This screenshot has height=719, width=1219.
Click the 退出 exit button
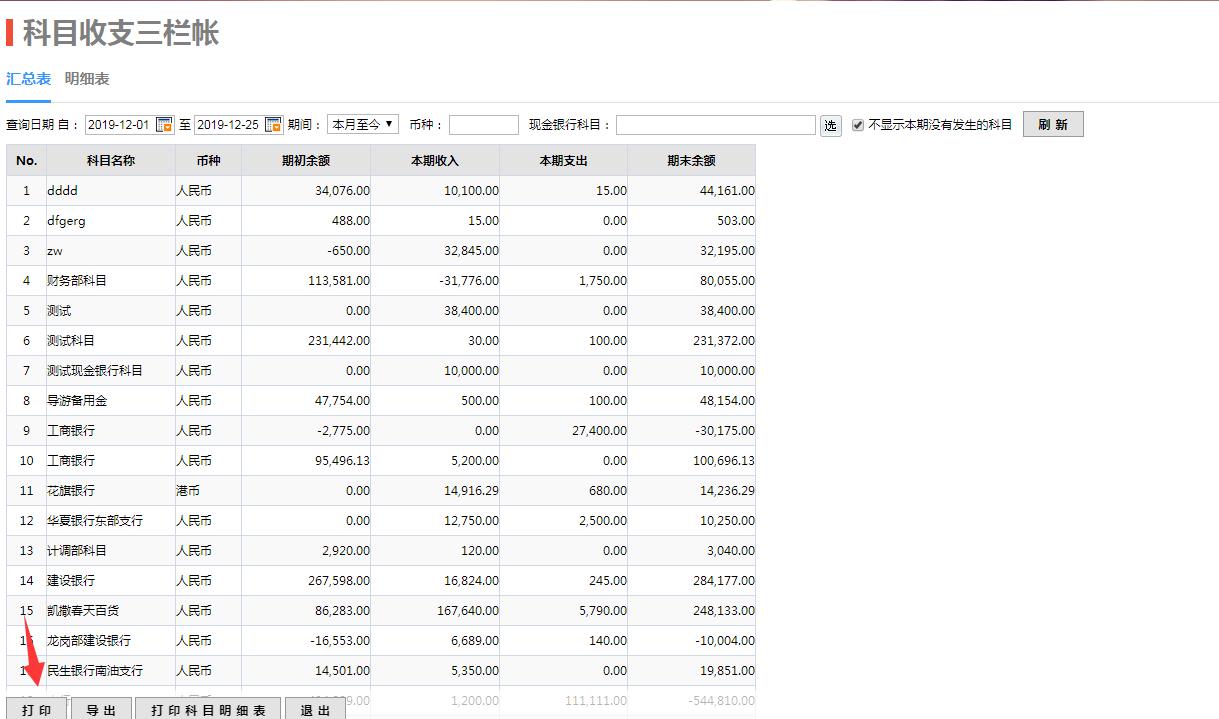pos(315,709)
